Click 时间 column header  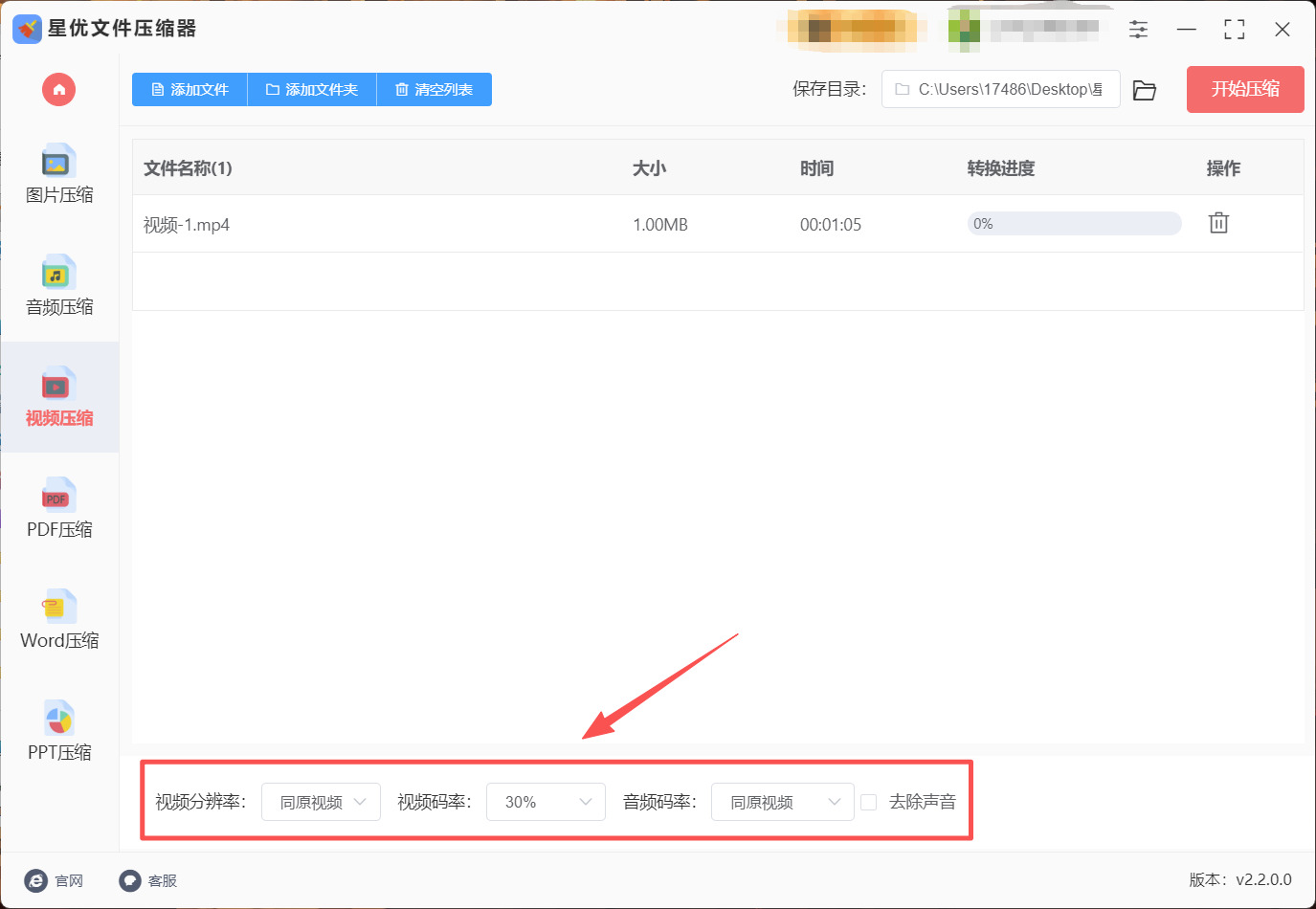pos(816,168)
